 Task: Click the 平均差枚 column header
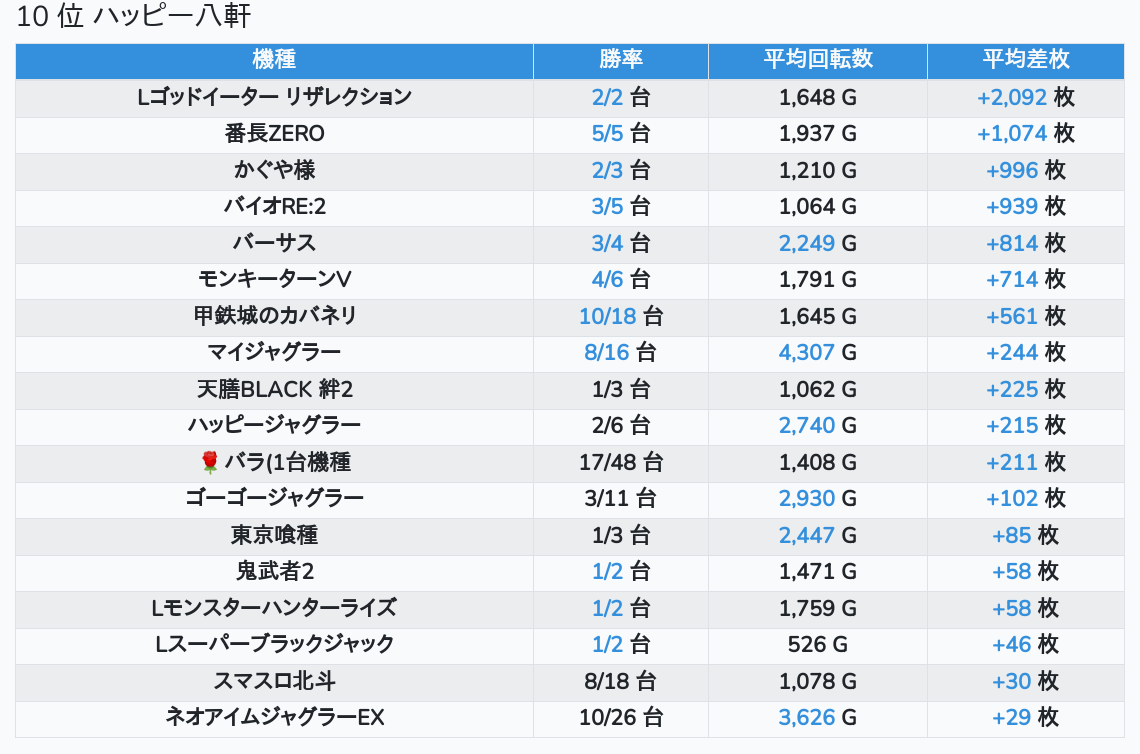pyautogui.click(x=1025, y=60)
